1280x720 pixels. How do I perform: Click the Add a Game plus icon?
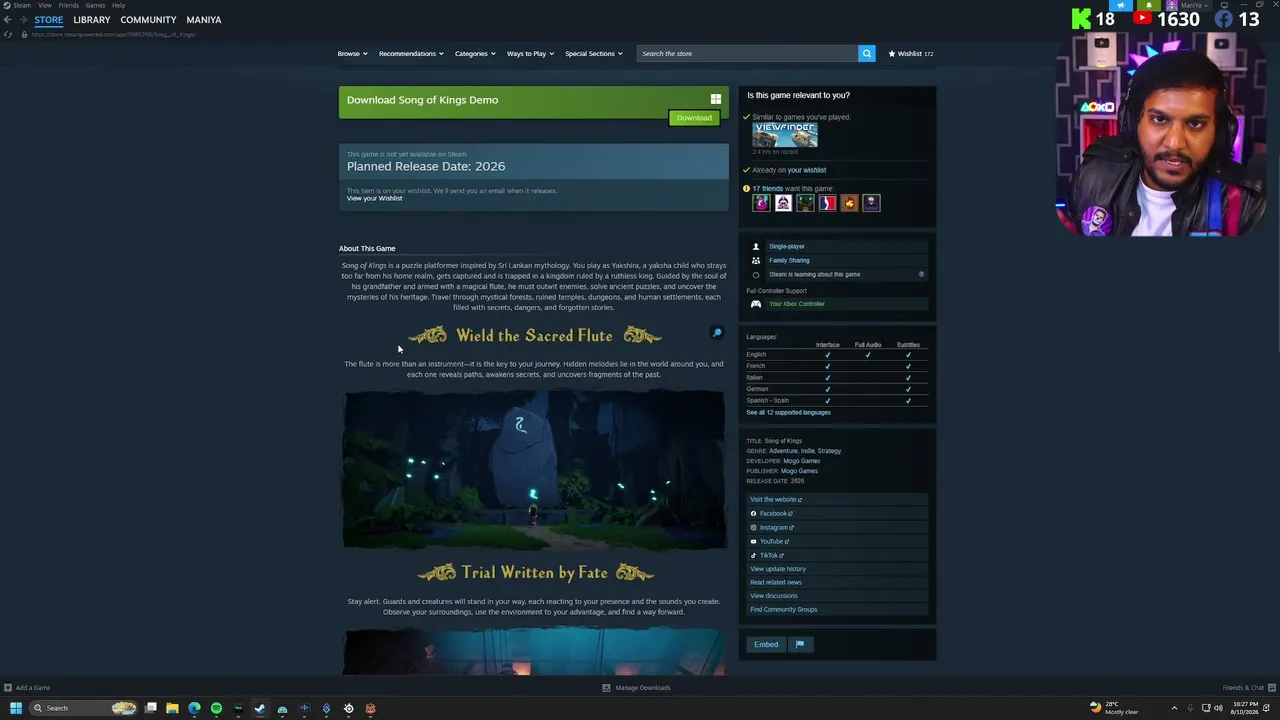8,688
